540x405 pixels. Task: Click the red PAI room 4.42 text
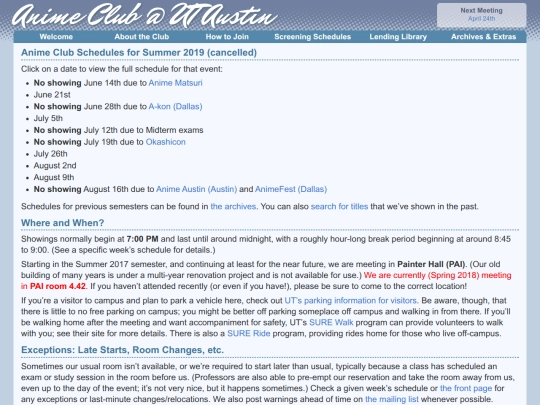pos(58,287)
